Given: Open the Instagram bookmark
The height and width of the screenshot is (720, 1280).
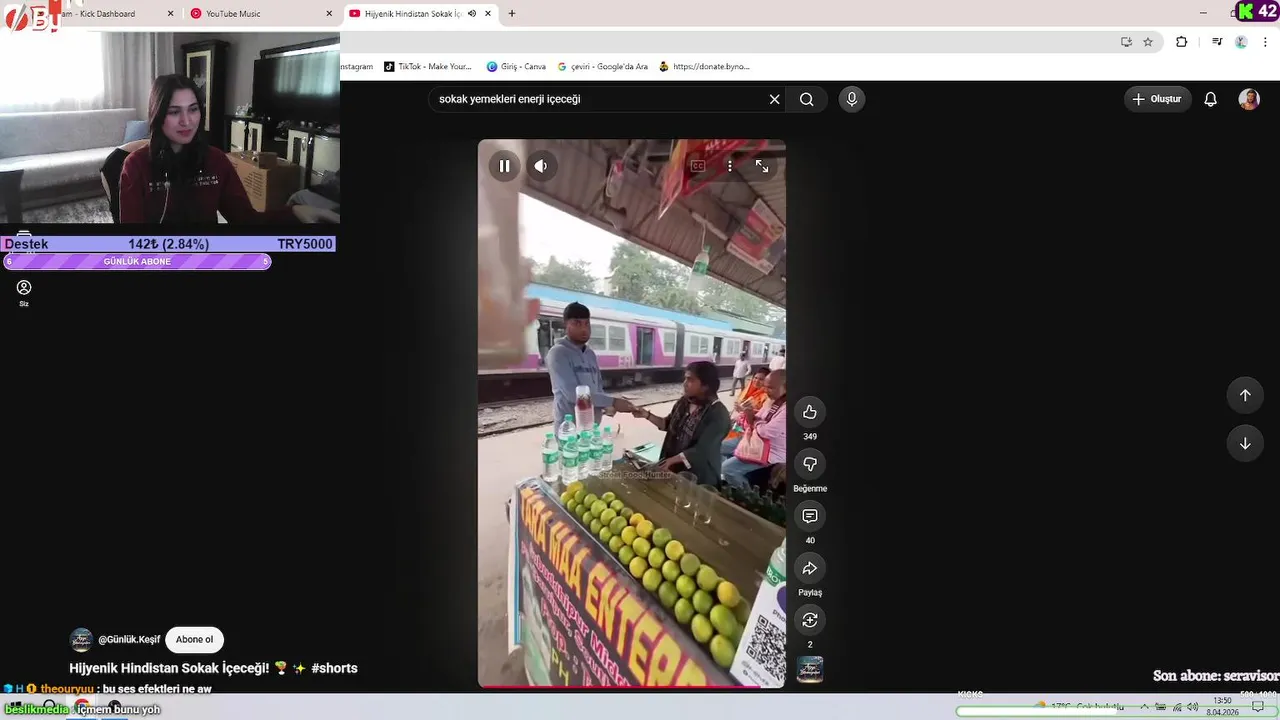Looking at the screenshot, I should coord(356,67).
